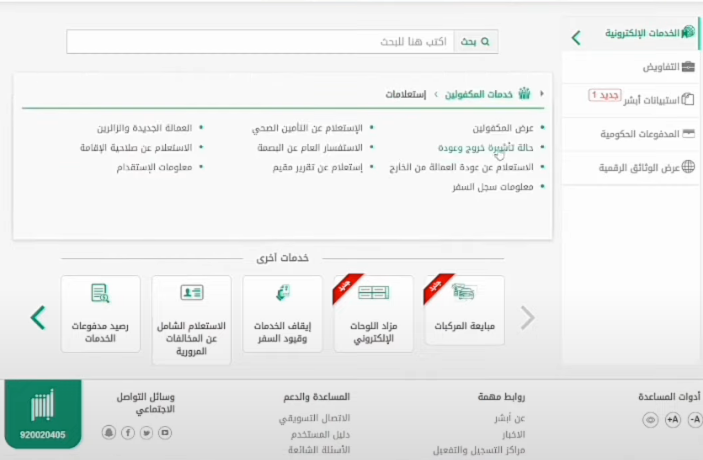Click the Facebook social icon

tap(128, 433)
